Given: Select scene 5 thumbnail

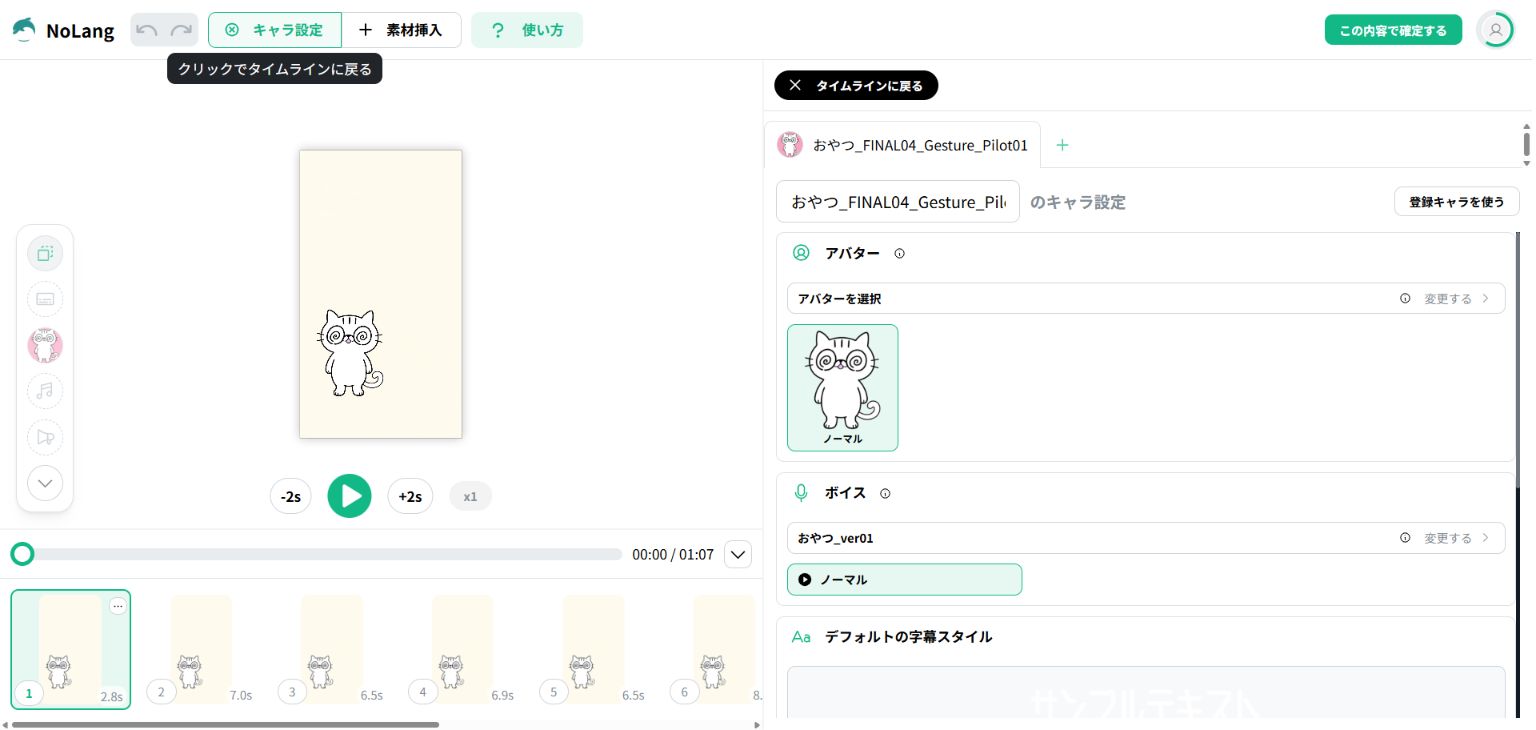Looking at the screenshot, I should tap(593, 649).
